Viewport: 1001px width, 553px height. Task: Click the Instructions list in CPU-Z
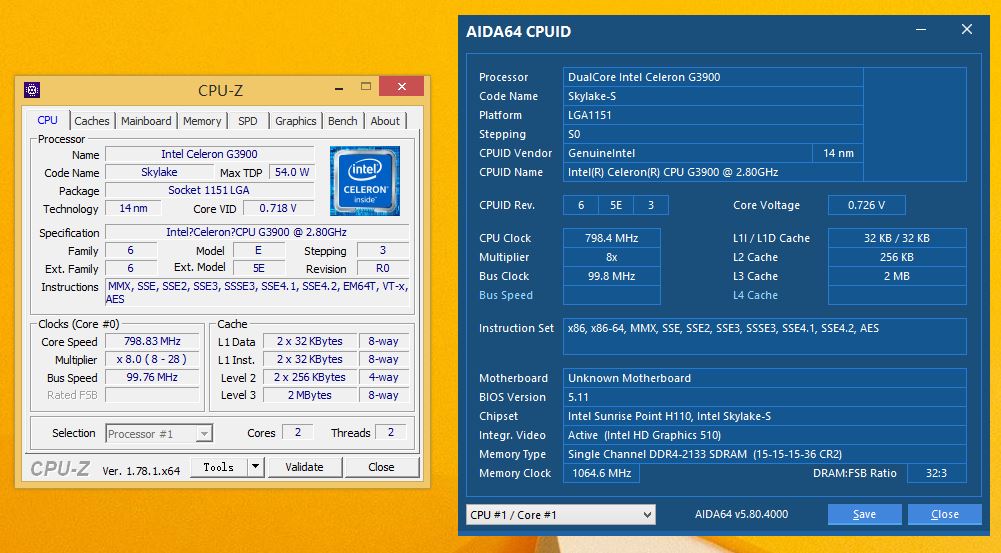pos(257,292)
